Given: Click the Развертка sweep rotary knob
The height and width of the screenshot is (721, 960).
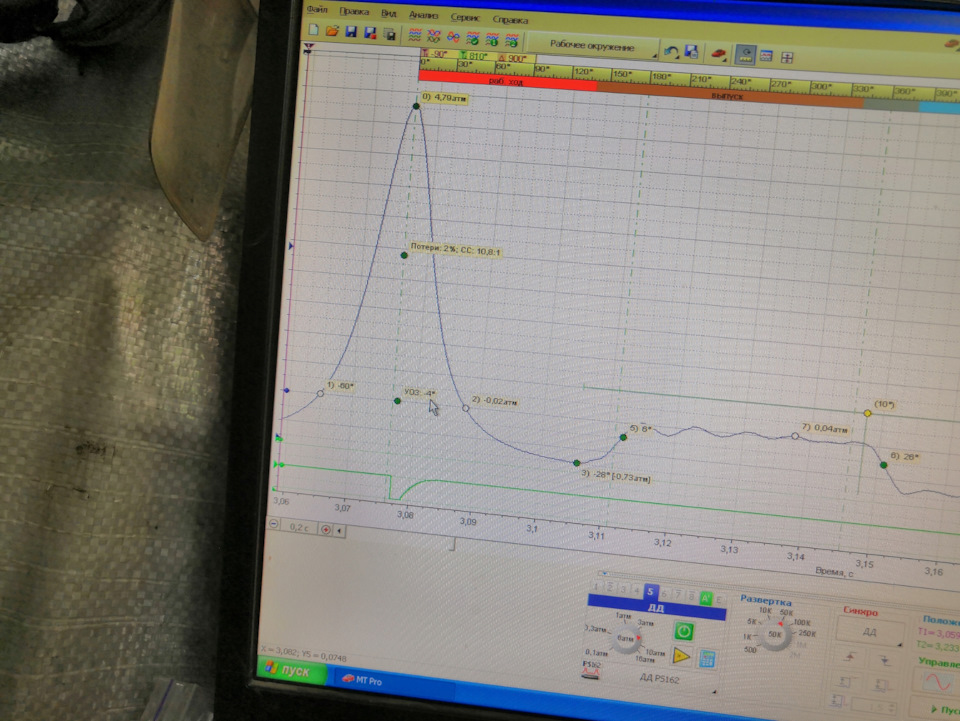Looking at the screenshot, I should (x=774, y=635).
